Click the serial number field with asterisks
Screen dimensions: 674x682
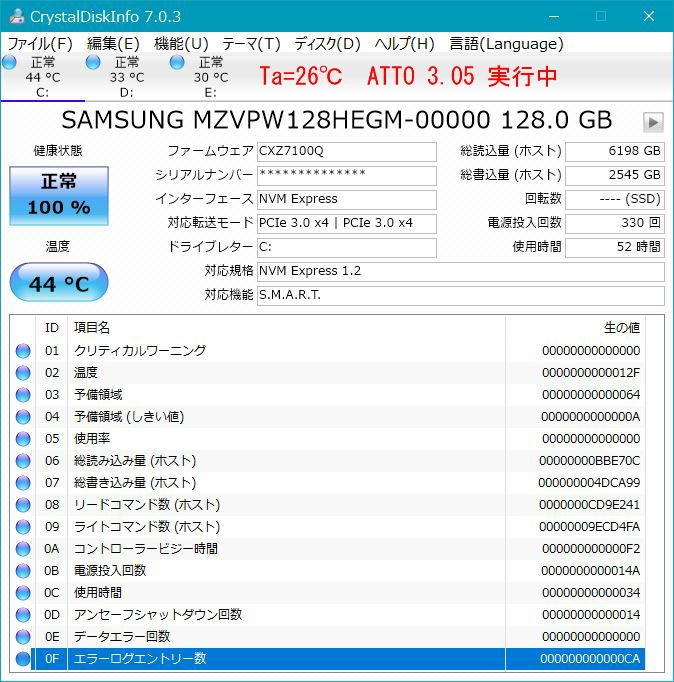[x=347, y=175]
